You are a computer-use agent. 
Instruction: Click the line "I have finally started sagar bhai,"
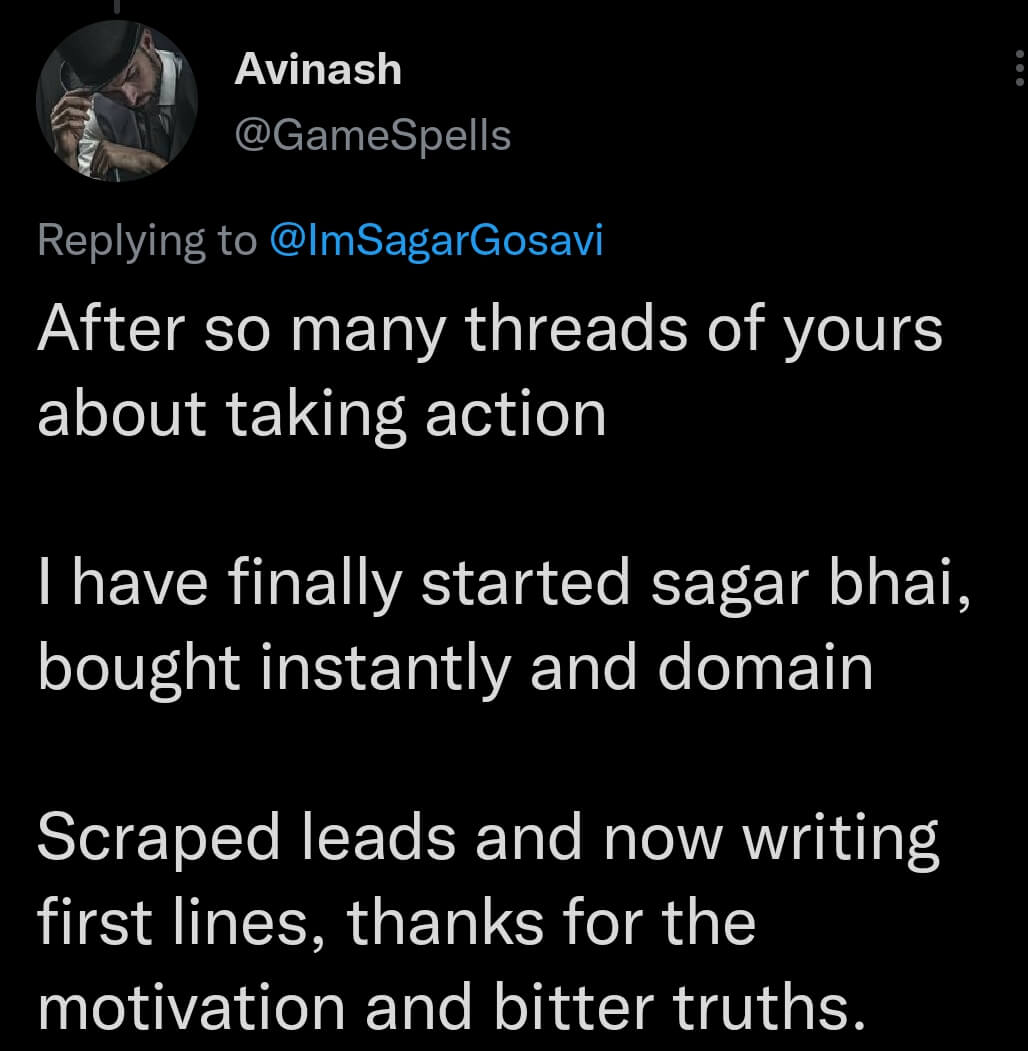[503, 586]
